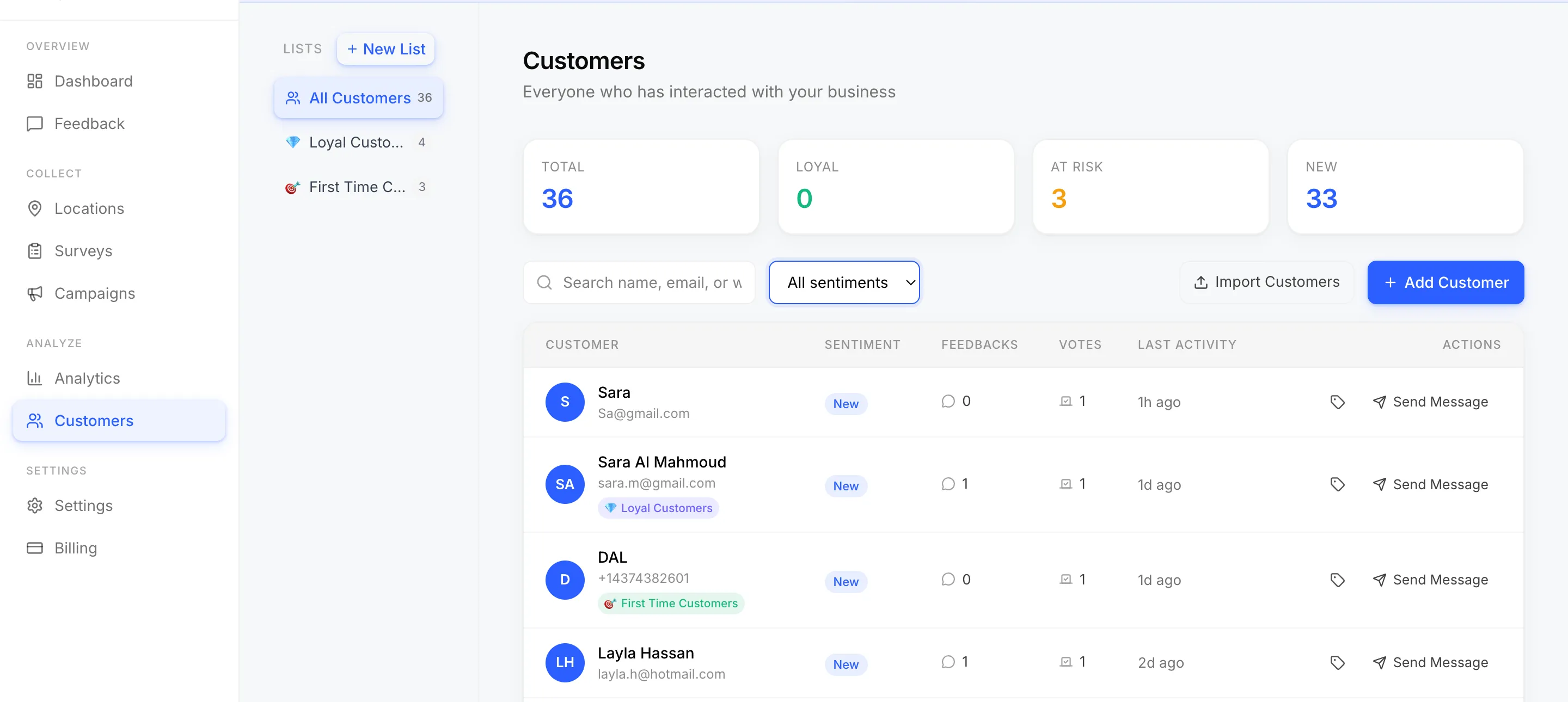
Task: Focus the search name or email field
Action: coord(639,282)
